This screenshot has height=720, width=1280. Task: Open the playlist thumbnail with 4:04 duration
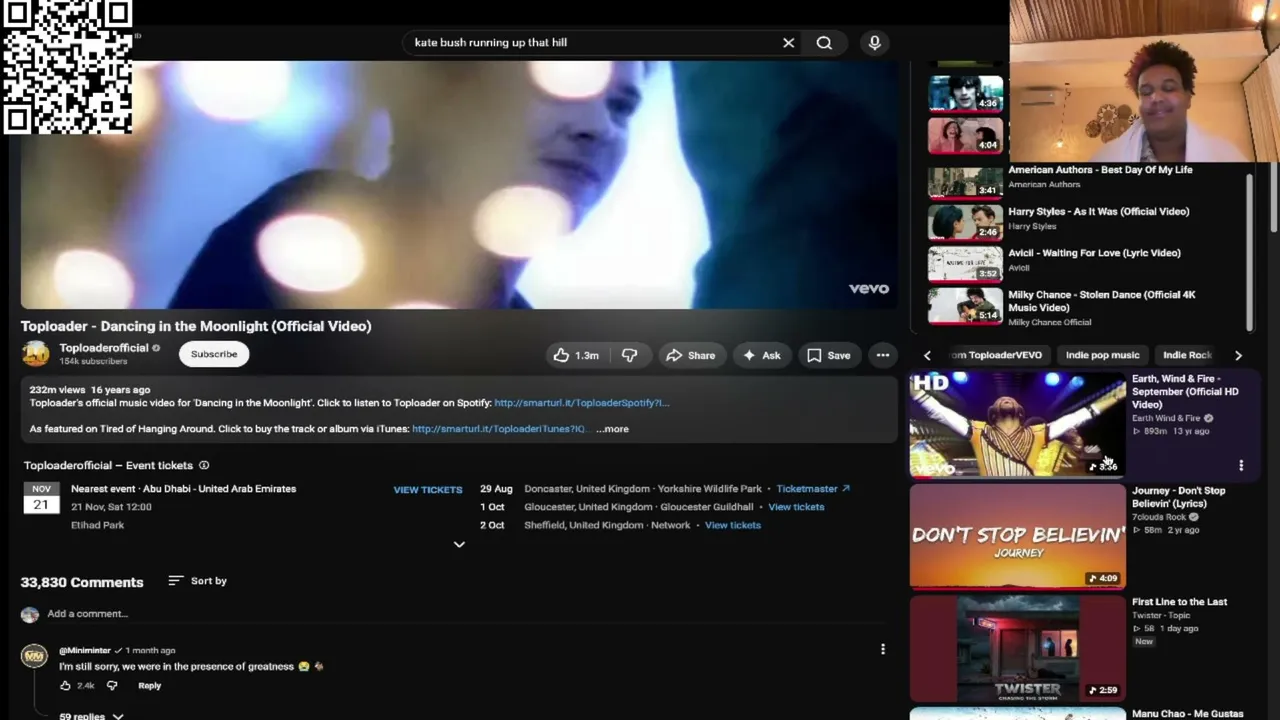tap(966, 135)
